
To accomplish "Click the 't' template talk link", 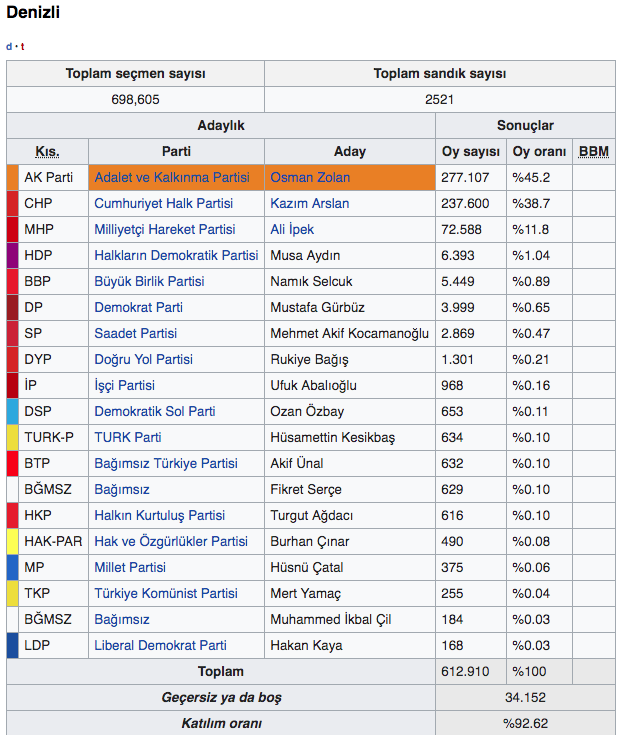I will pyautogui.click(x=22, y=47).
